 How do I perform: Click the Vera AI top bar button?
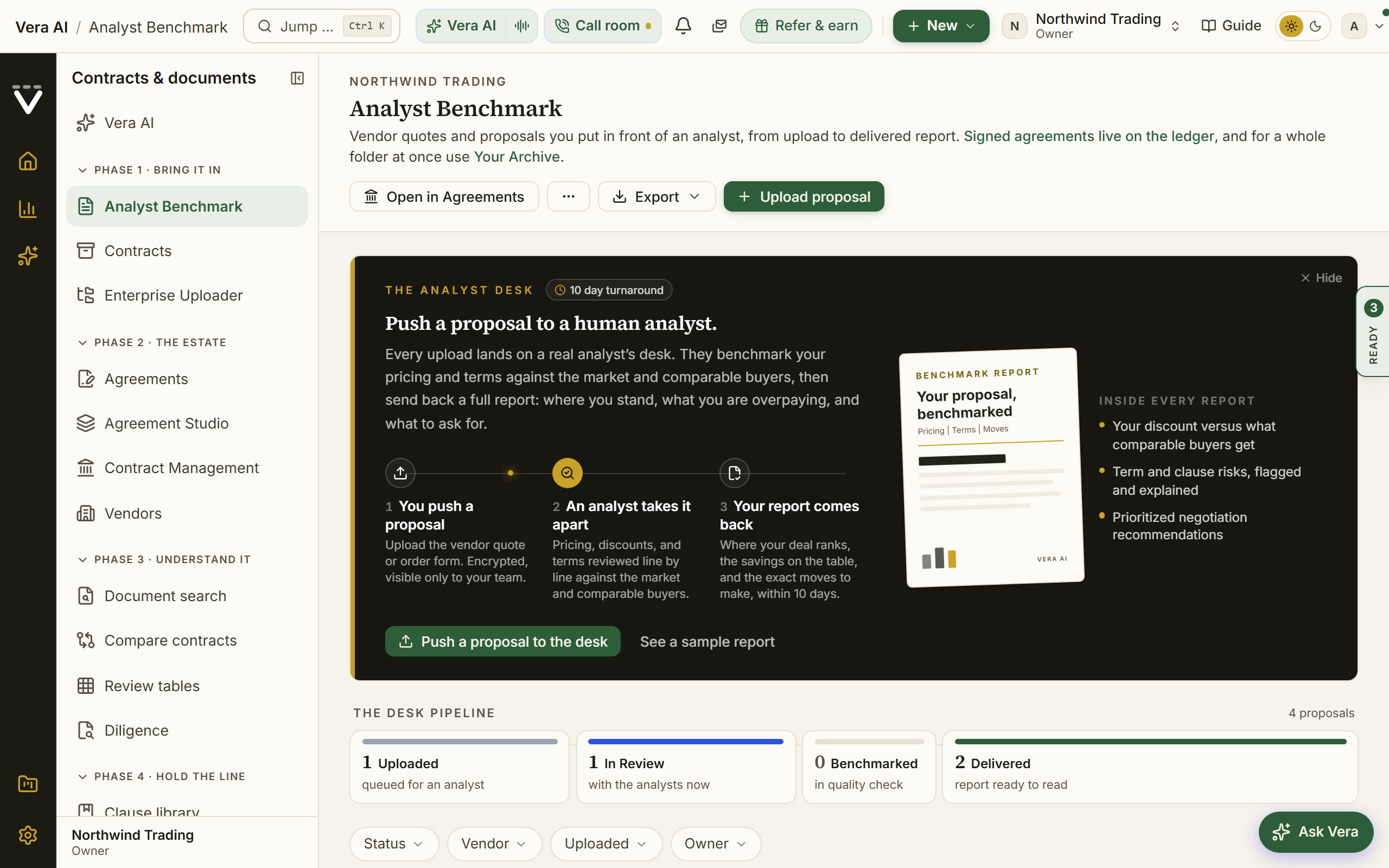(462, 26)
